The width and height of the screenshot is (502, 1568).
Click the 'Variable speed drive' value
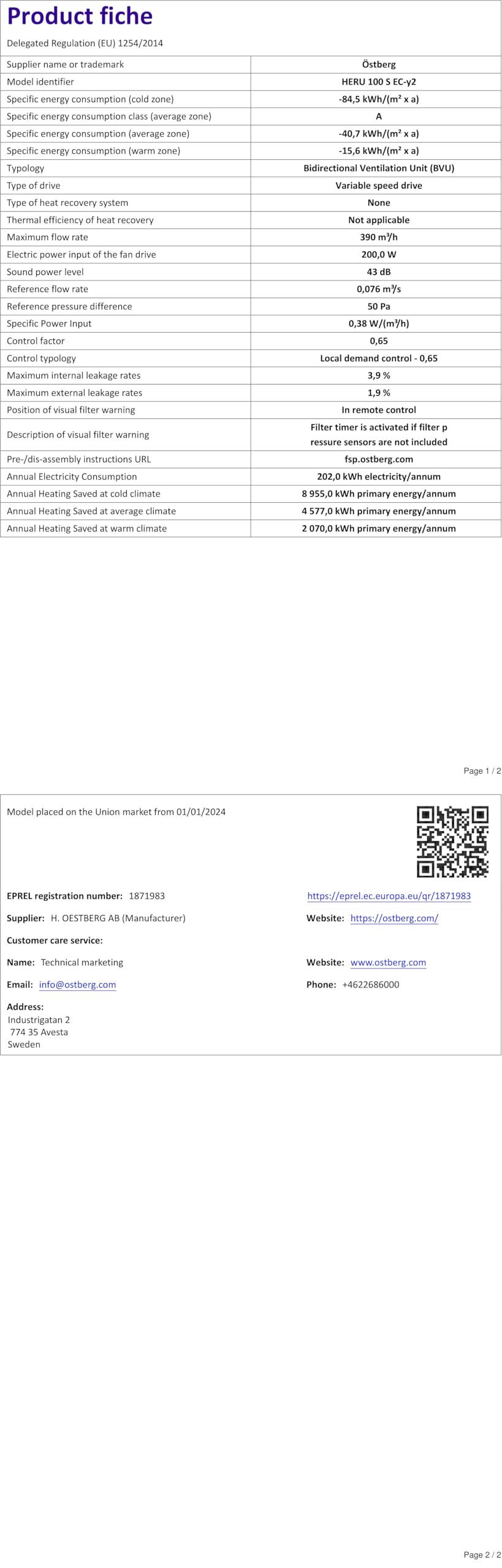(379, 185)
